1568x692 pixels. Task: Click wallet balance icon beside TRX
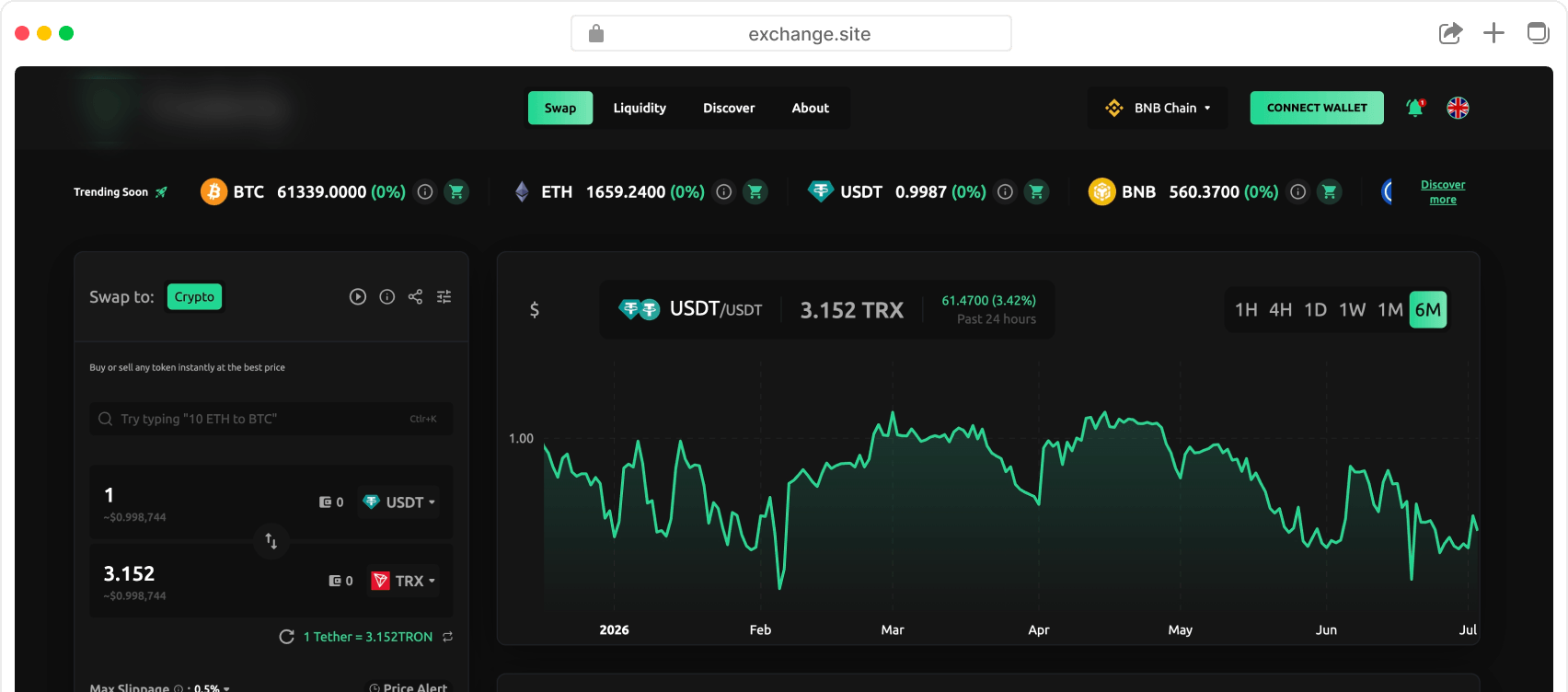click(336, 581)
